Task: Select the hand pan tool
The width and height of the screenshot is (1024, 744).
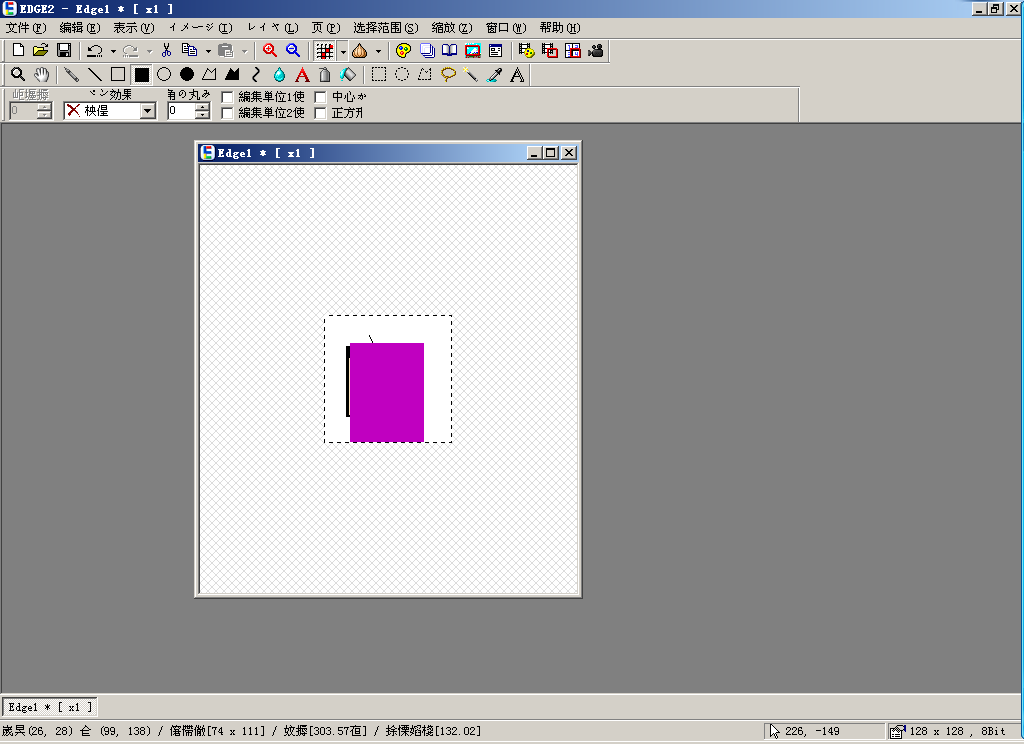Action: [42, 74]
